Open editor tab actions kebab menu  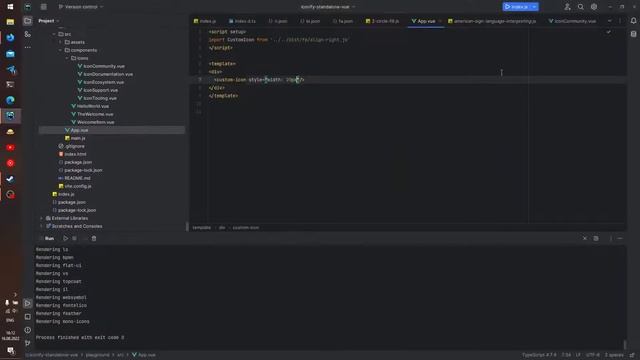620,21
